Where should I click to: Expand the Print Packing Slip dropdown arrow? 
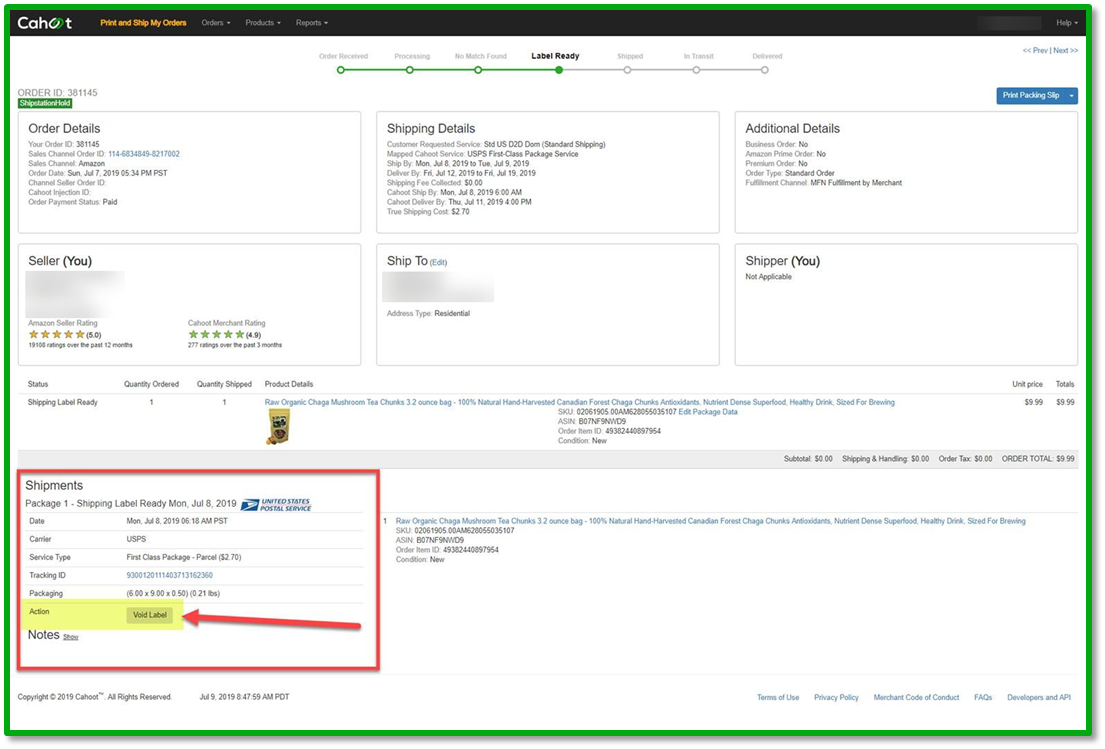[1071, 95]
